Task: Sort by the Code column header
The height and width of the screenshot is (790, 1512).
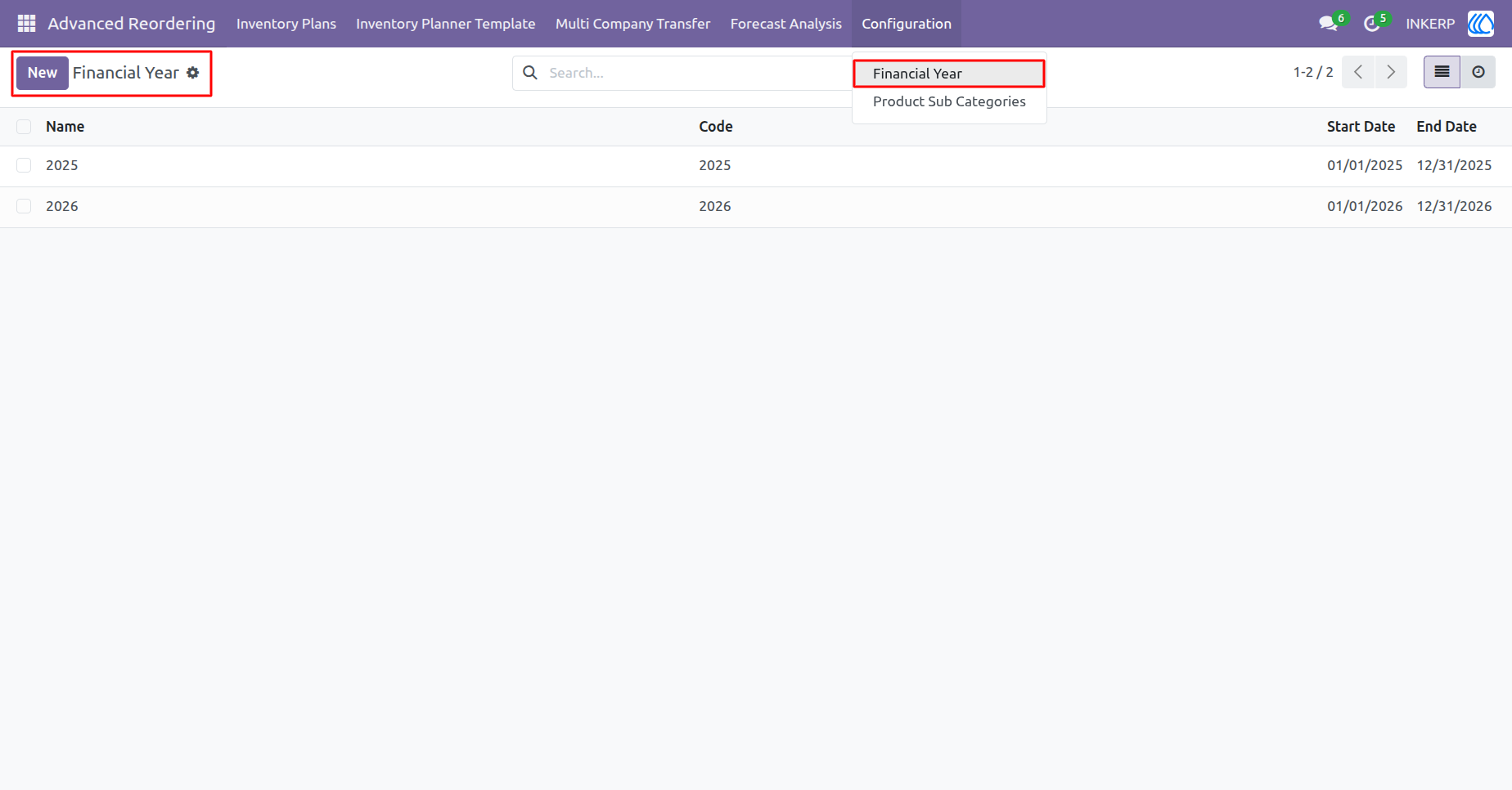Action: click(716, 127)
